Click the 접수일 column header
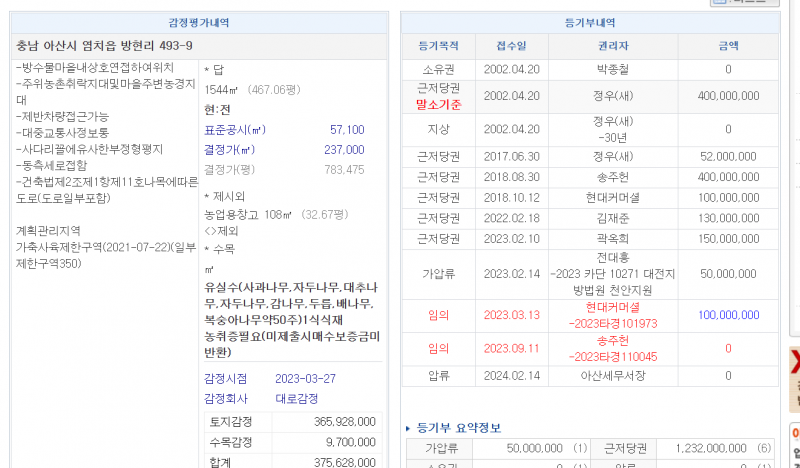800x468 pixels. click(510, 46)
